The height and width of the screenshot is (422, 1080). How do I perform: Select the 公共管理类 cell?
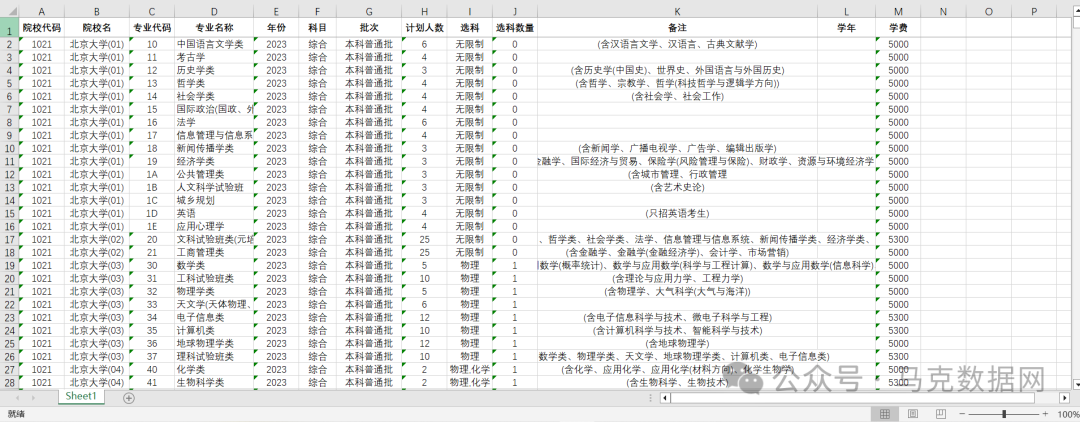pos(214,174)
